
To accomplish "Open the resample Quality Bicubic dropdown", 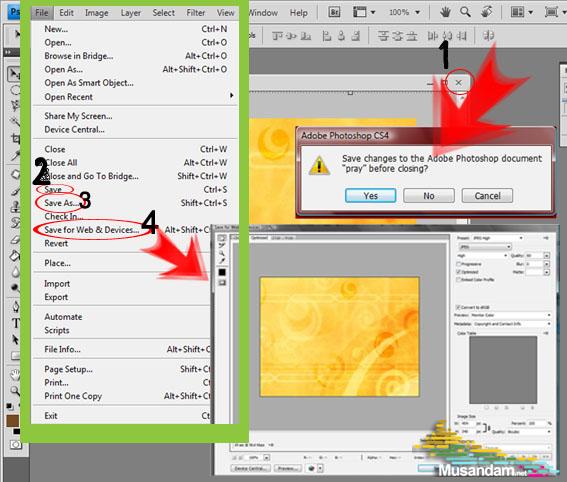I will point(529,432).
